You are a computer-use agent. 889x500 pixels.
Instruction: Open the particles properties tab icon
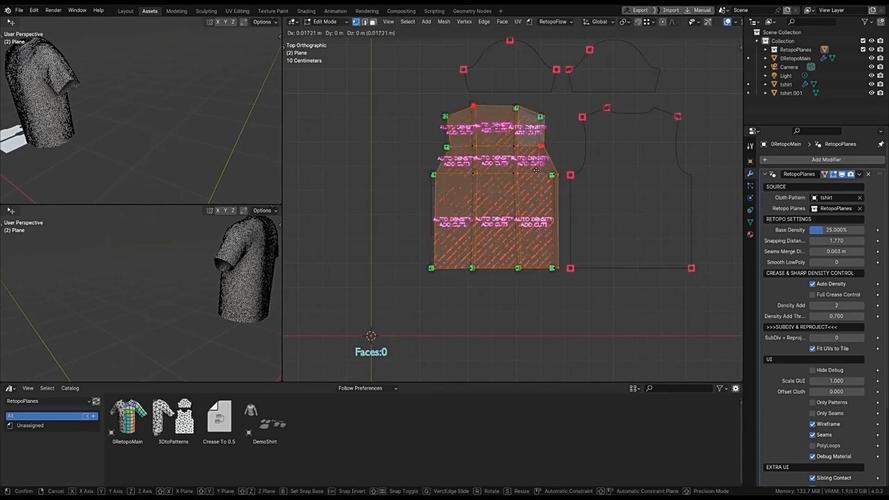point(750,186)
